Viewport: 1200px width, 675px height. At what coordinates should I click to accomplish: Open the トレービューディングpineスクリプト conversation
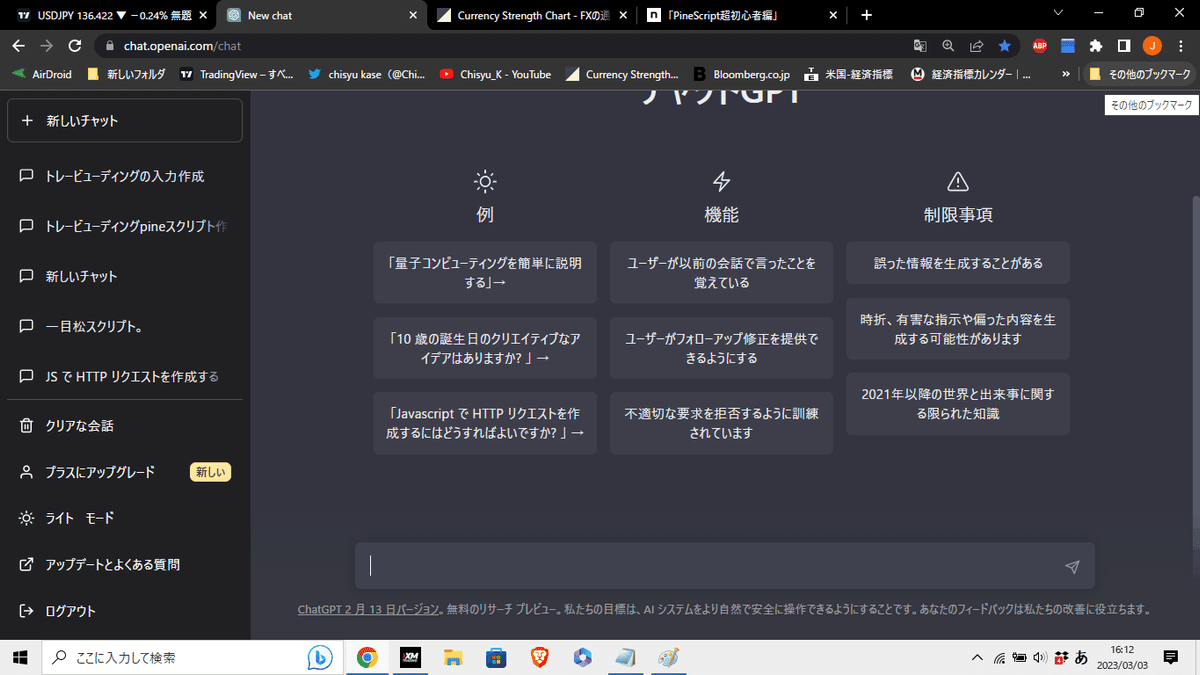pos(124,226)
